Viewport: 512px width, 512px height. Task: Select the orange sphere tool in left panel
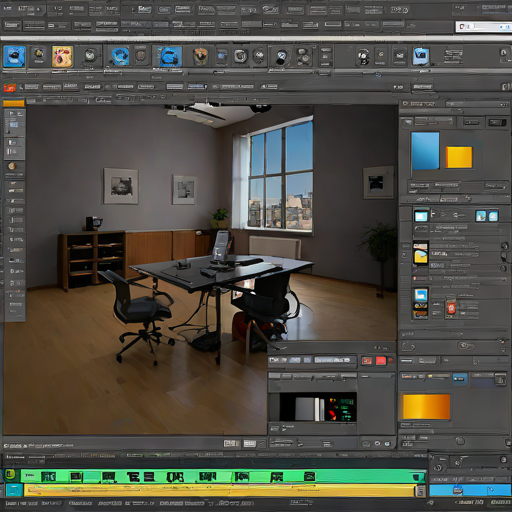click(12, 166)
